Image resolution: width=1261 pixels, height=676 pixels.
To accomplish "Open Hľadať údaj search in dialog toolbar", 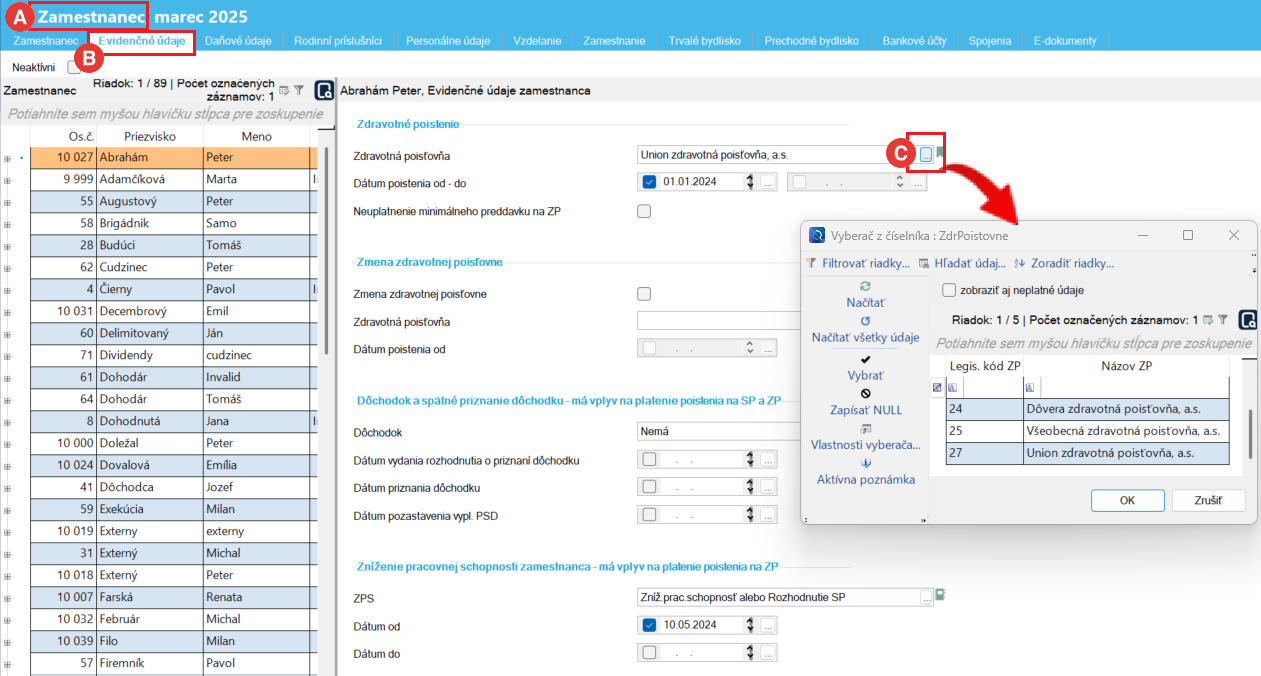I will click(925, 264).
